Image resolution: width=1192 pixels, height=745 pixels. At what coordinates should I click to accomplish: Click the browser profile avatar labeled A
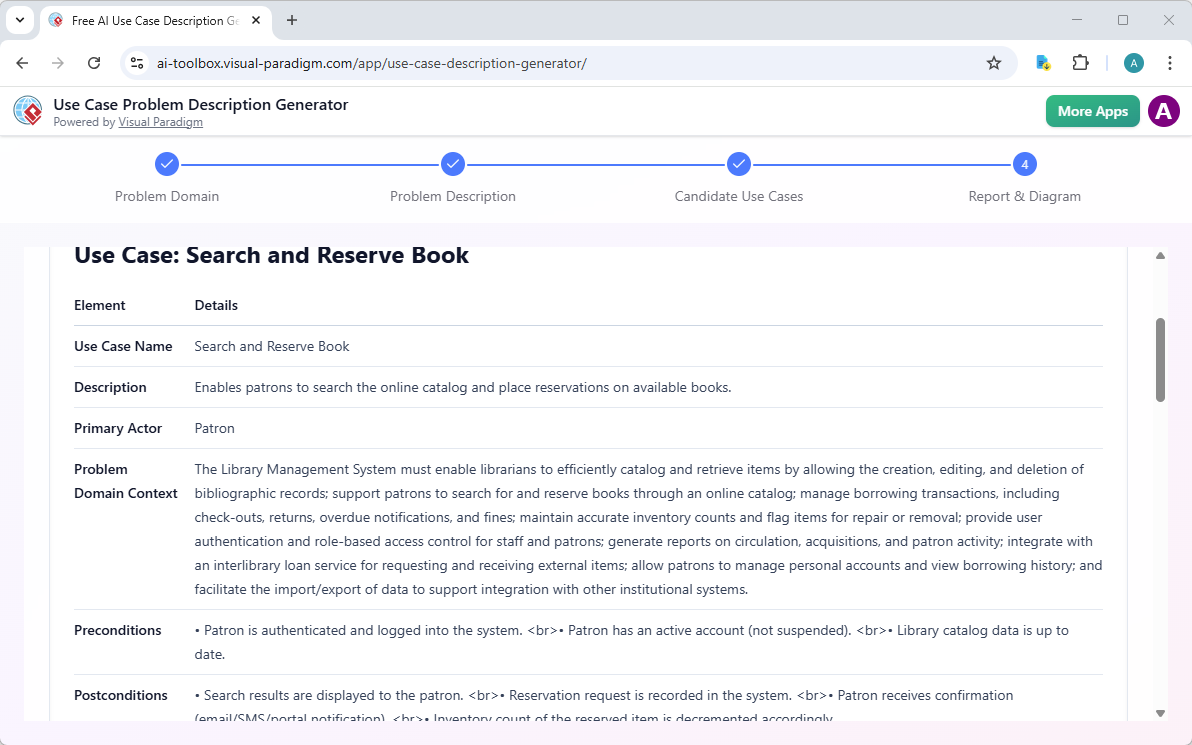[x=1133, y=62]
